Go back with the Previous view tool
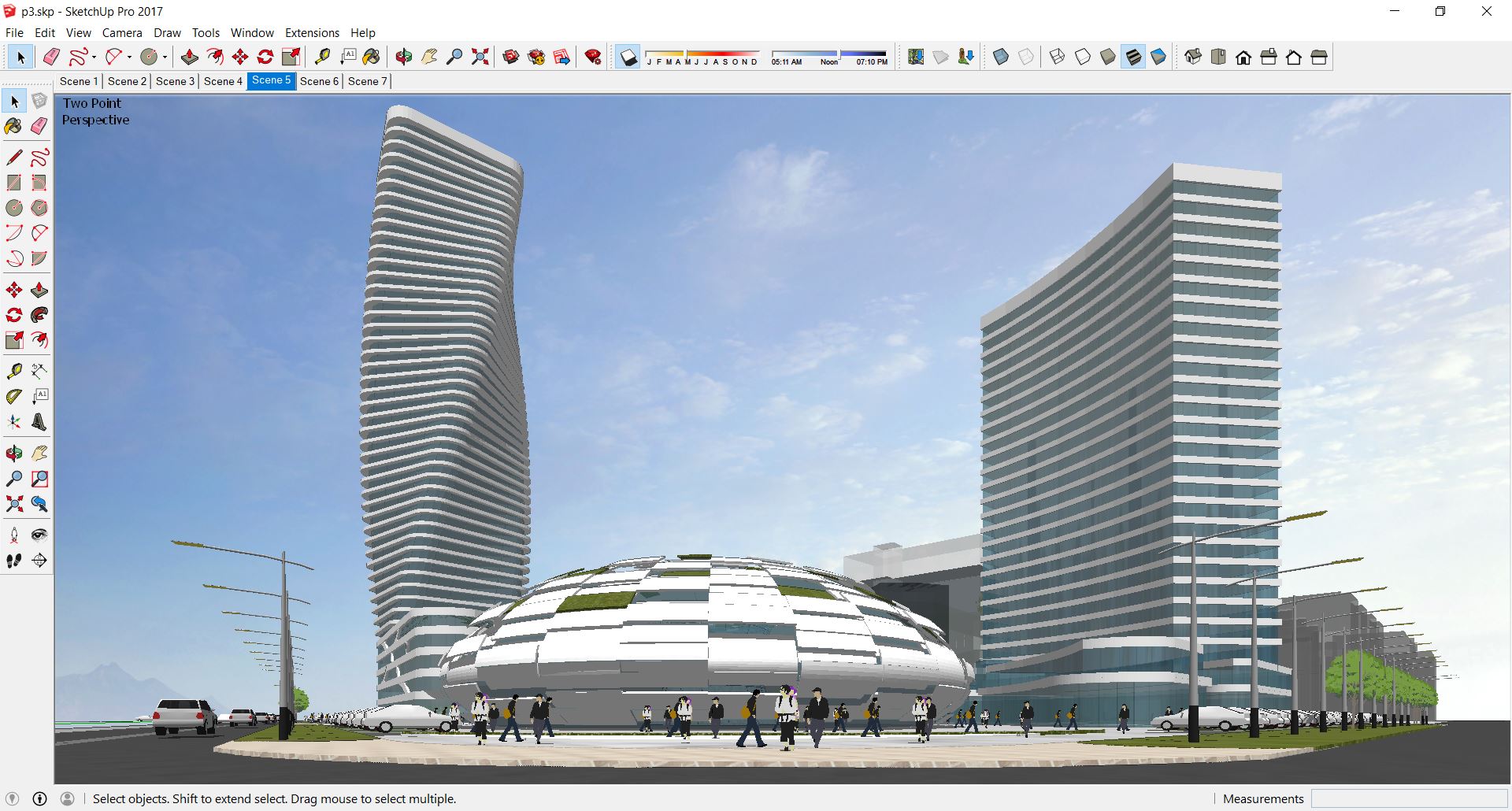Viewport: 1512px width, 811px height. [x=39, y=503]
